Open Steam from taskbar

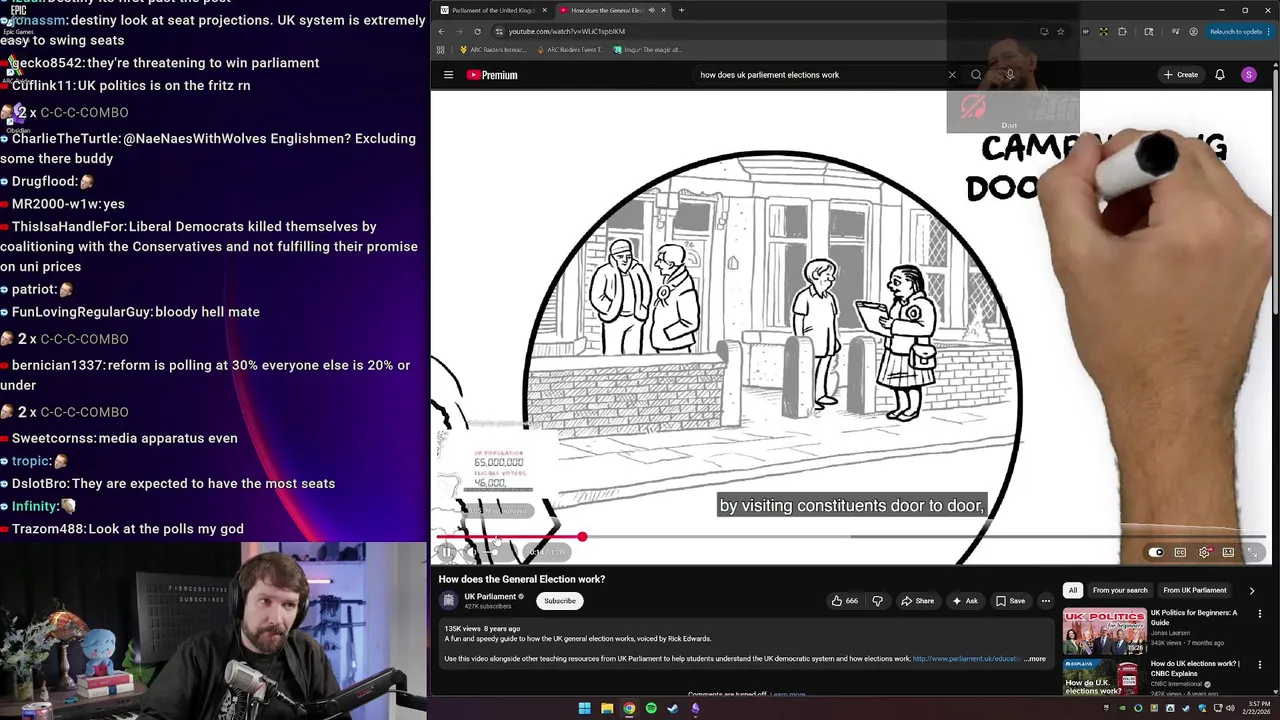tap(673, 708)
